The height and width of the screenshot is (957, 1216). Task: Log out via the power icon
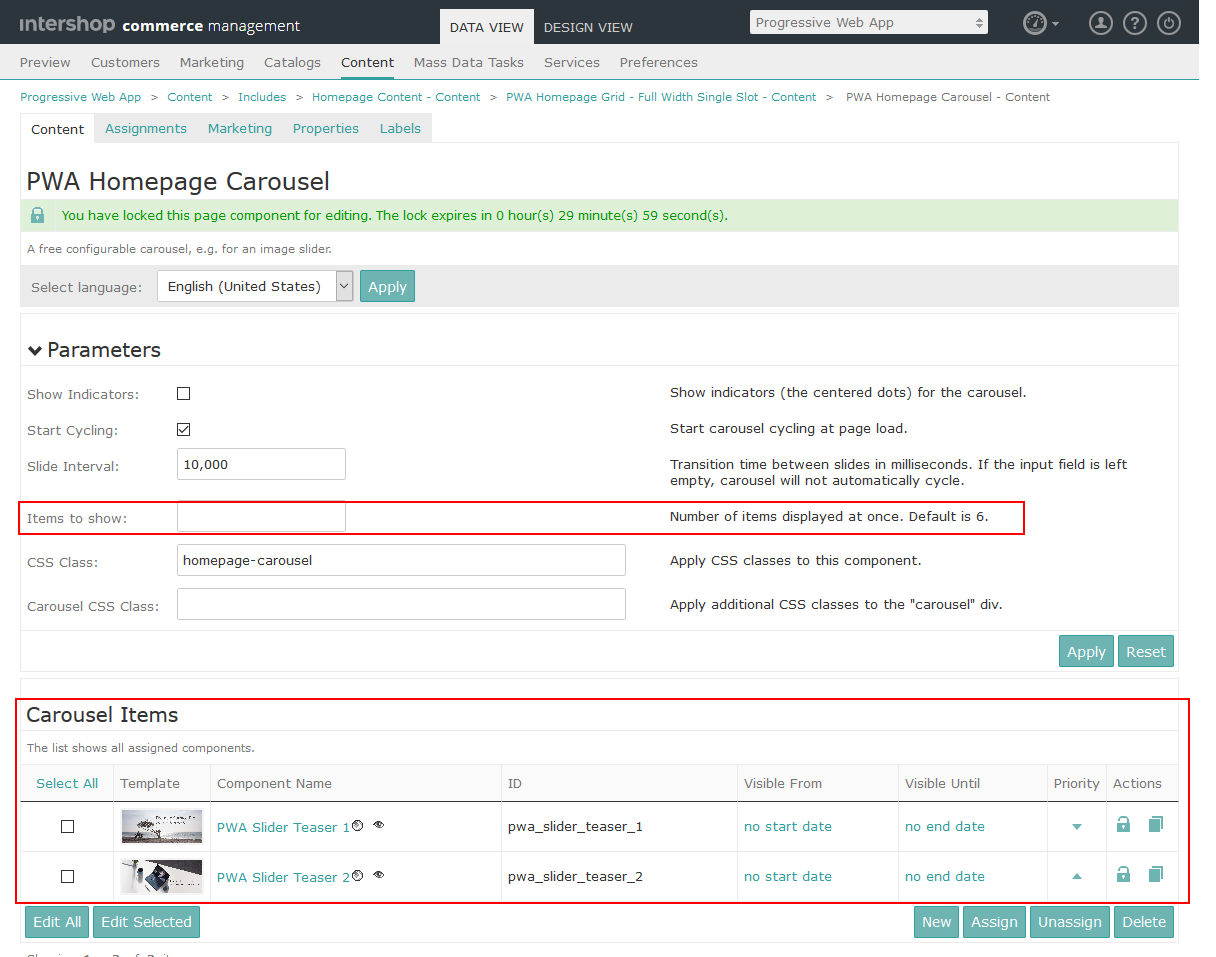click(1168, 22)
